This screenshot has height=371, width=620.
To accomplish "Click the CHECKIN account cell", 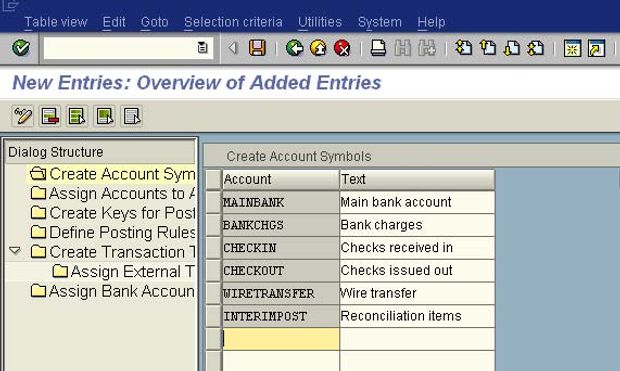I will [281, 248].
